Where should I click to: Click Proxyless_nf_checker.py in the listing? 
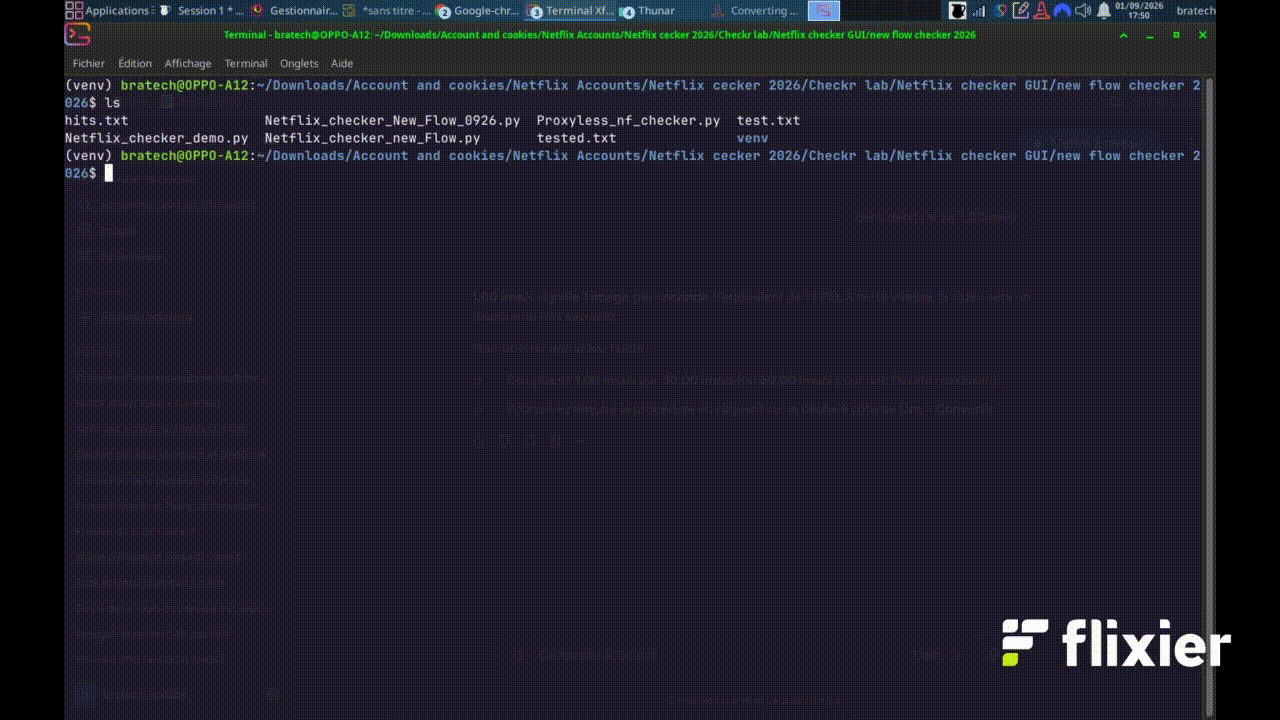coord(629,121)
